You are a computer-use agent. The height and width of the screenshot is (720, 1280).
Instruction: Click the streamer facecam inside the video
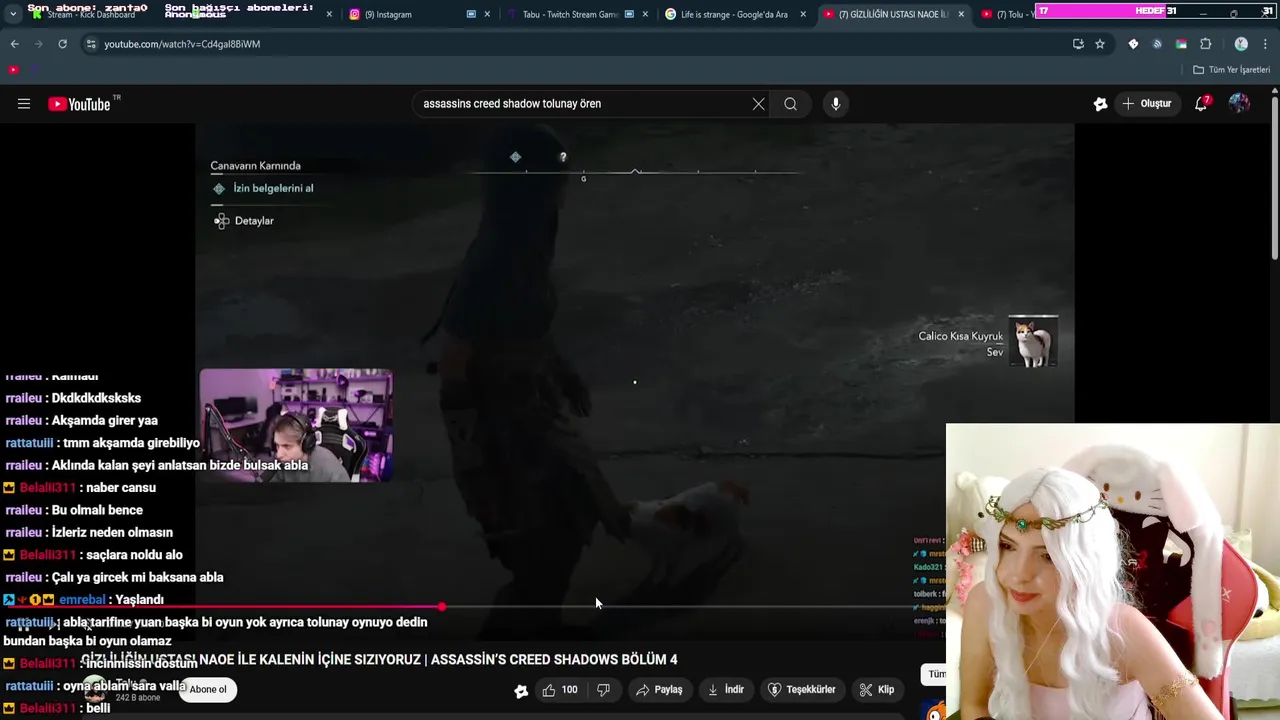(x=296, y=426)
